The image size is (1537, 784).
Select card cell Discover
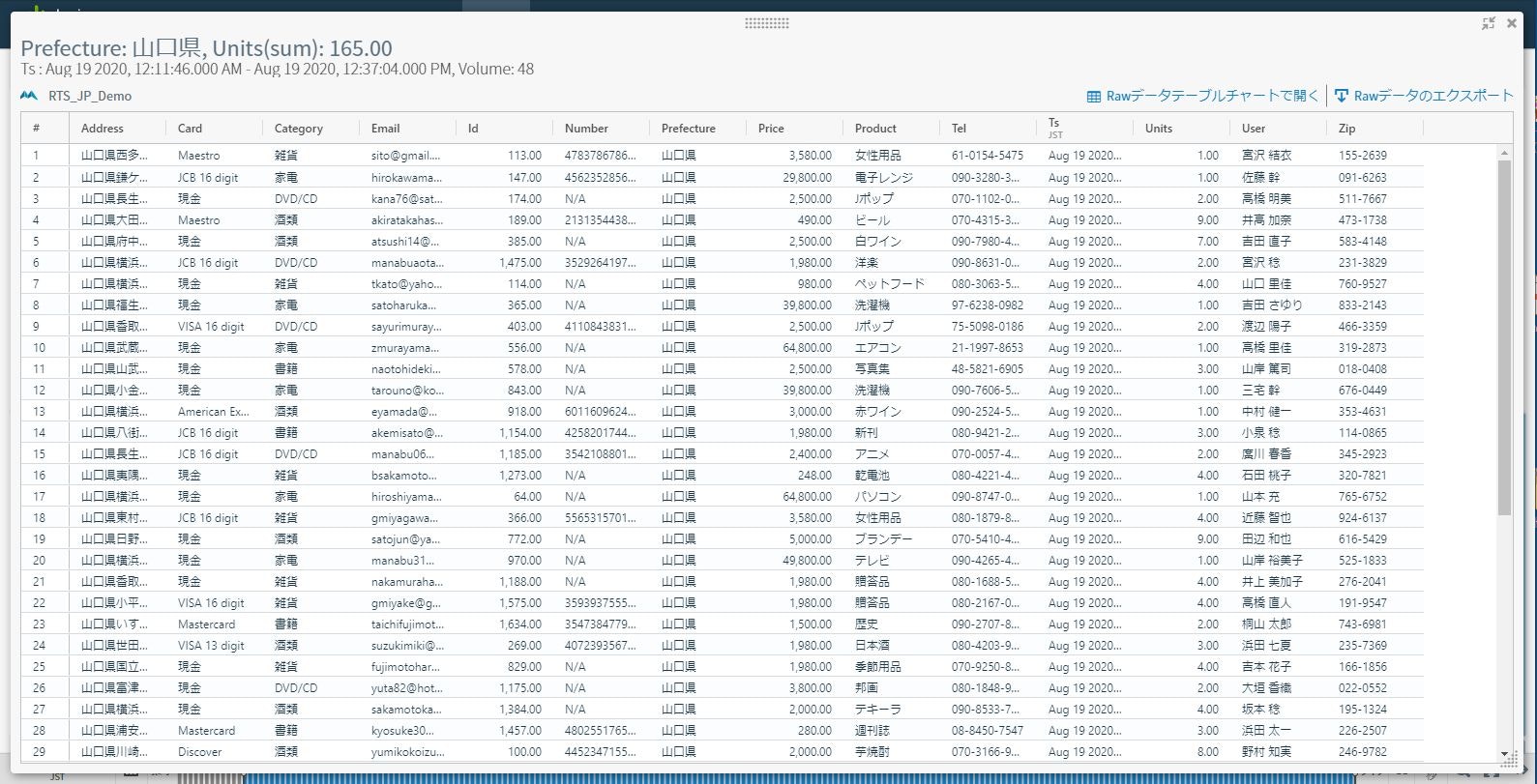199,751
